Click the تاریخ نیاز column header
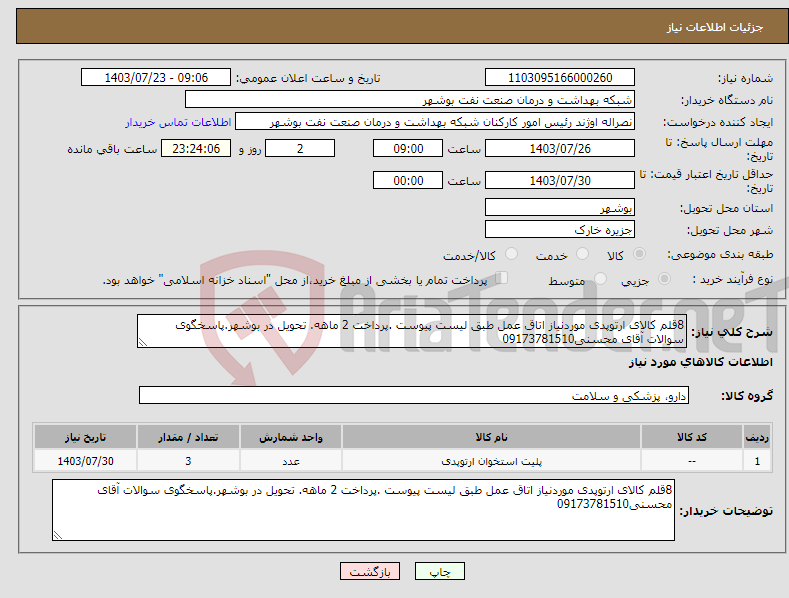This screenshot has width=789, height=598. point(86,437)
